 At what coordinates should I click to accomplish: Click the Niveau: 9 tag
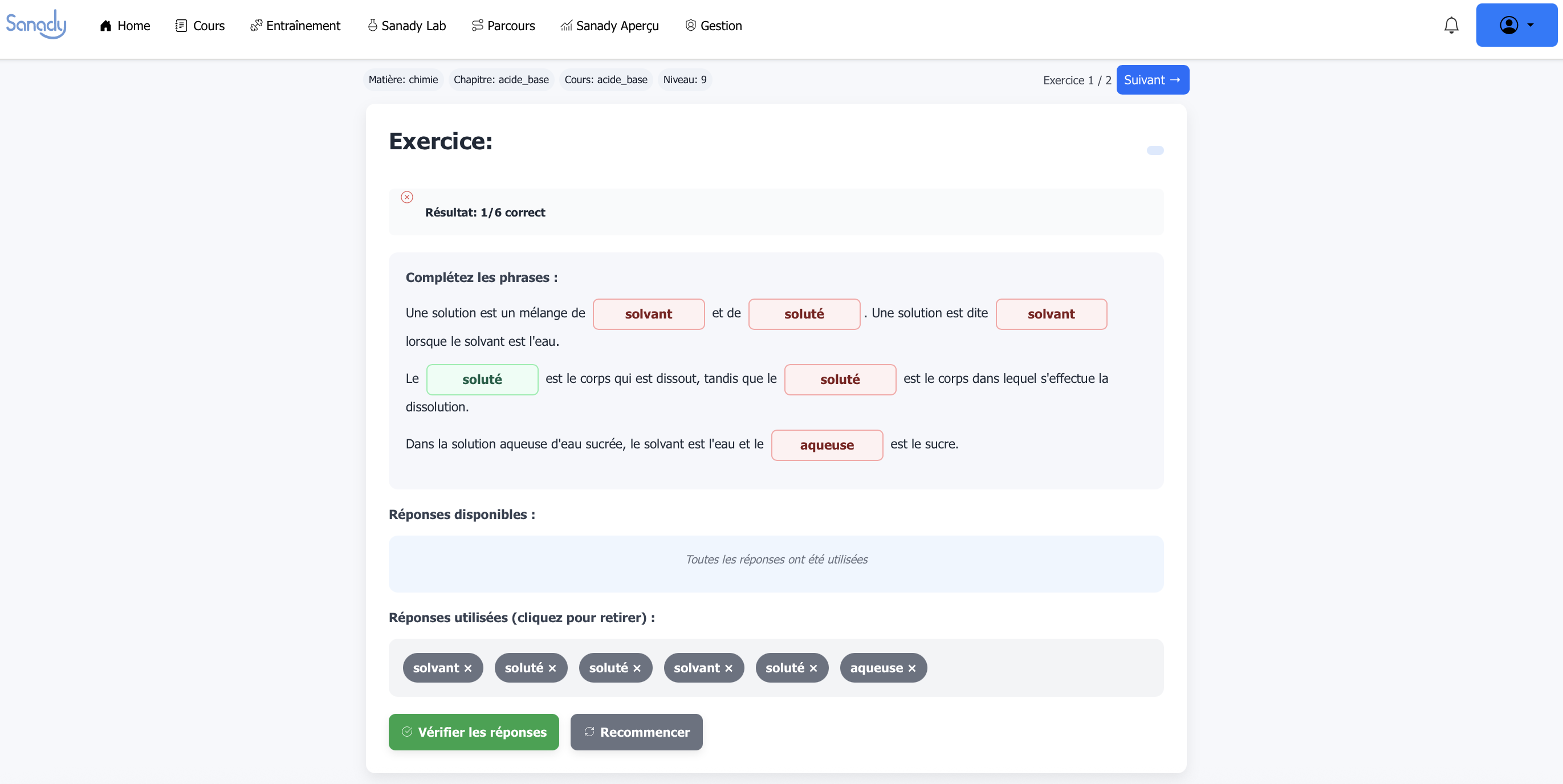coord(685,79)
